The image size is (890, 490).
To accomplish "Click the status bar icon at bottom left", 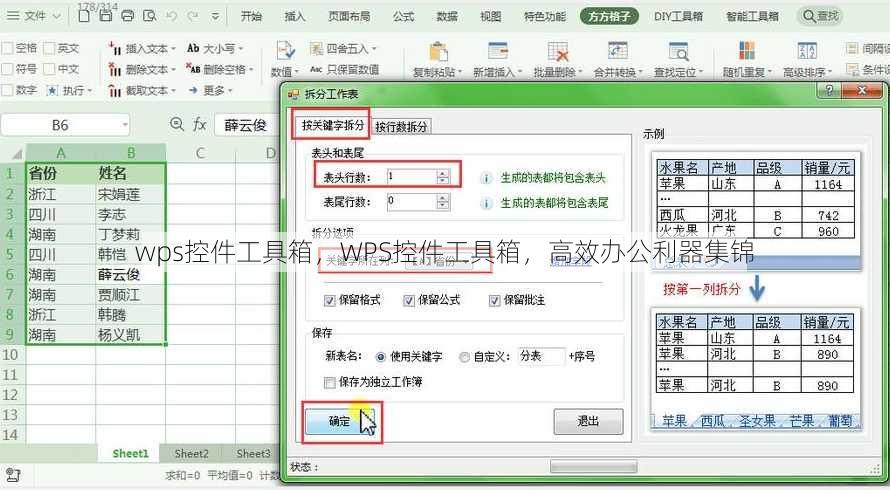I will tap(12, 474).
